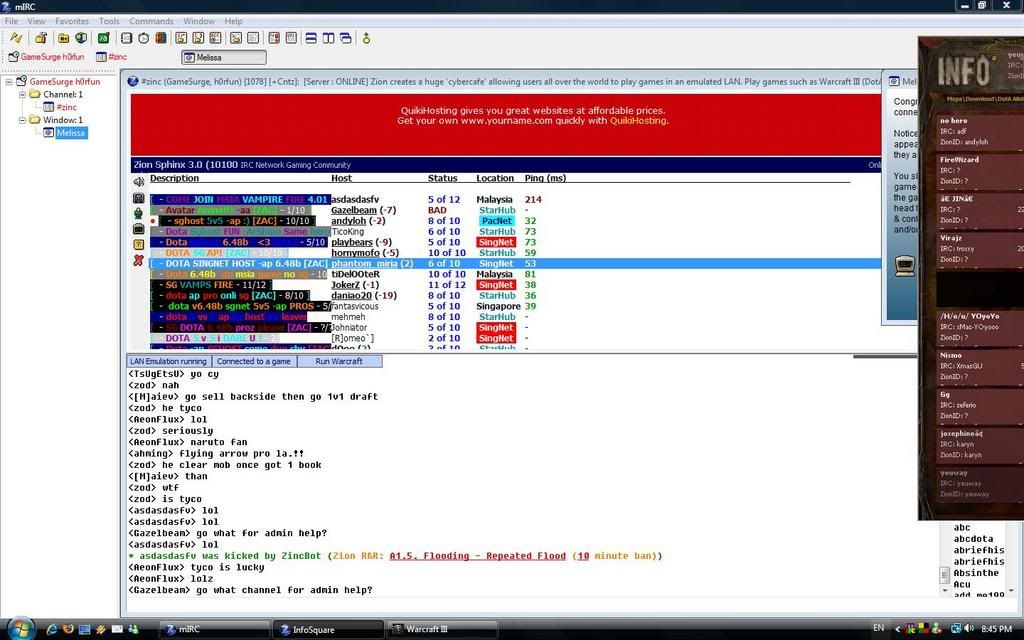Click the tile windows horizontally toolbar icon
This screenshot has height=640, width=1024.
(311, 38)
